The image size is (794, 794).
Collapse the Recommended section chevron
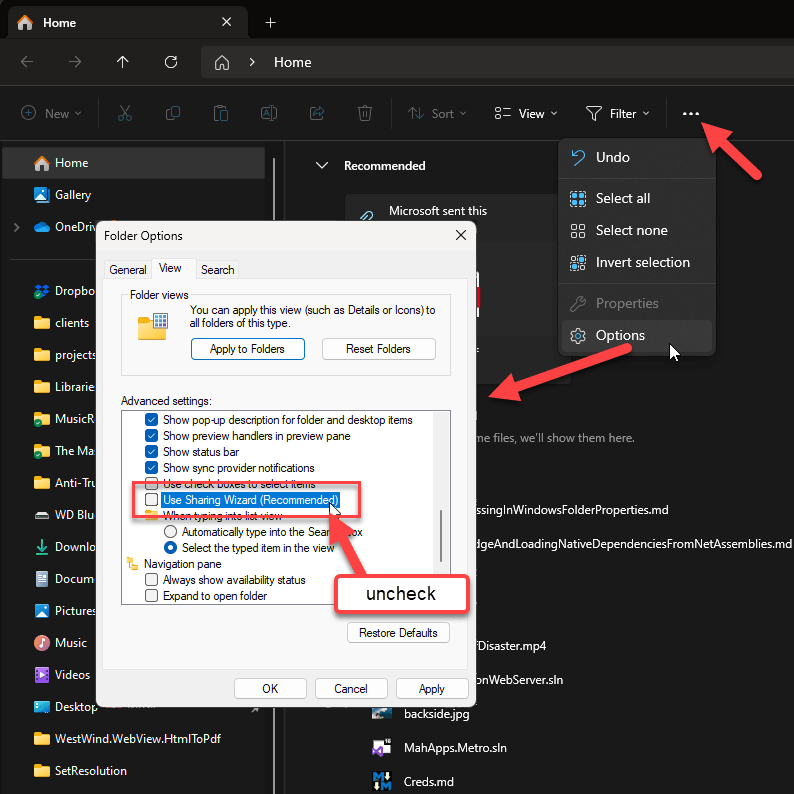pyautogui.click(x=322, y=166)
